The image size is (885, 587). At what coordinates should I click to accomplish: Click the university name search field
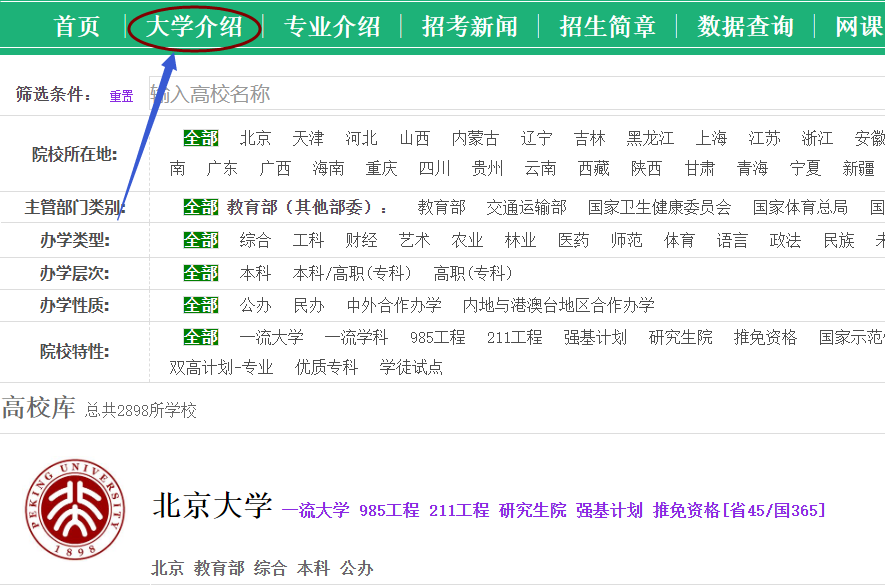click(500, 94)
